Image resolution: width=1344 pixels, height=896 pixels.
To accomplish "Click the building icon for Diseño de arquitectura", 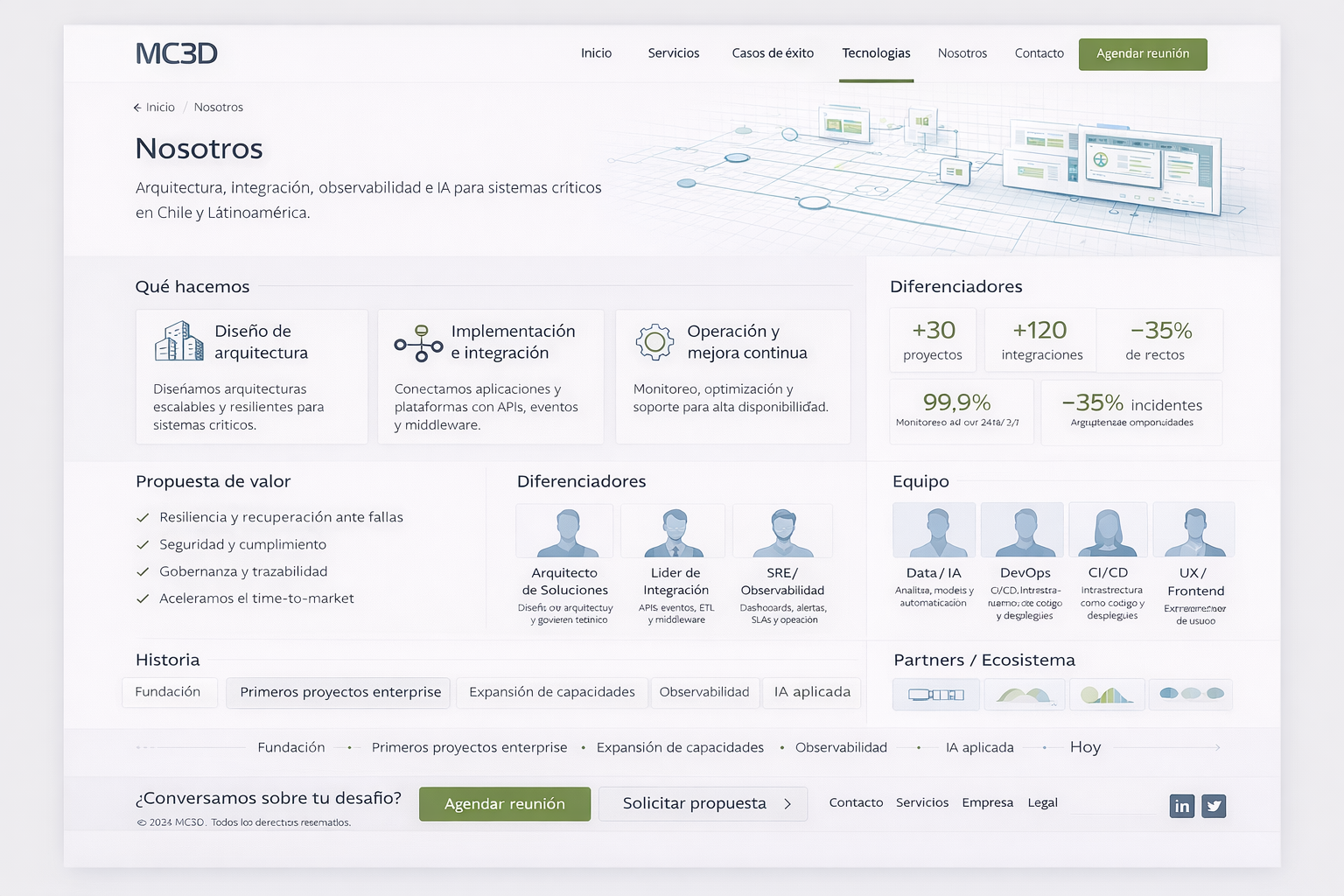I will tap(178, 341).
